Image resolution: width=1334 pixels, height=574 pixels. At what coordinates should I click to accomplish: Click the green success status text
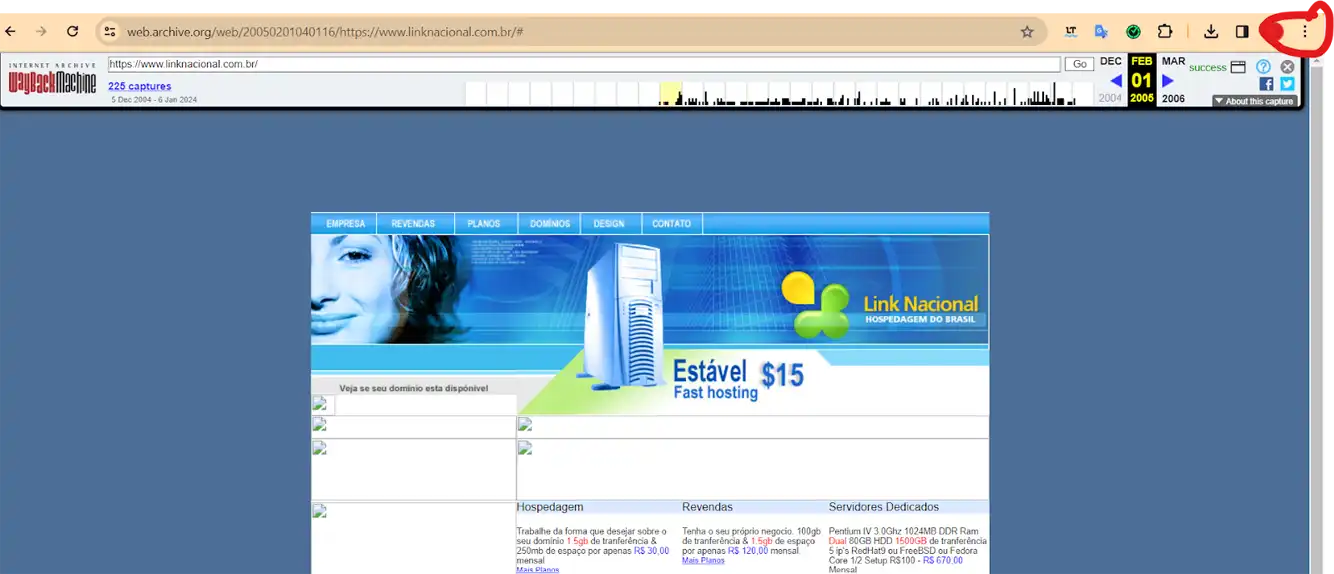[1208, 67]
